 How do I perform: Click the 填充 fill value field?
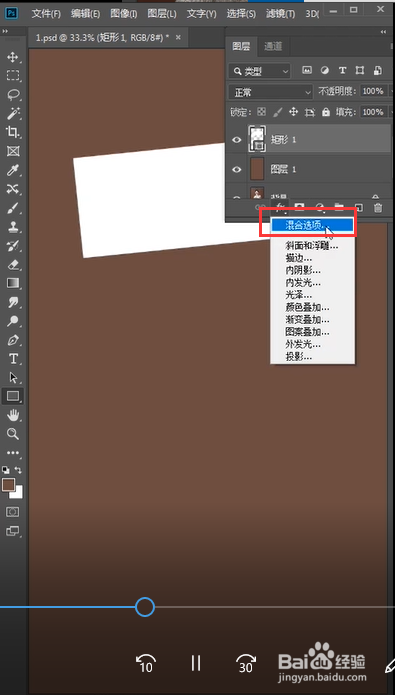point(373,112)
